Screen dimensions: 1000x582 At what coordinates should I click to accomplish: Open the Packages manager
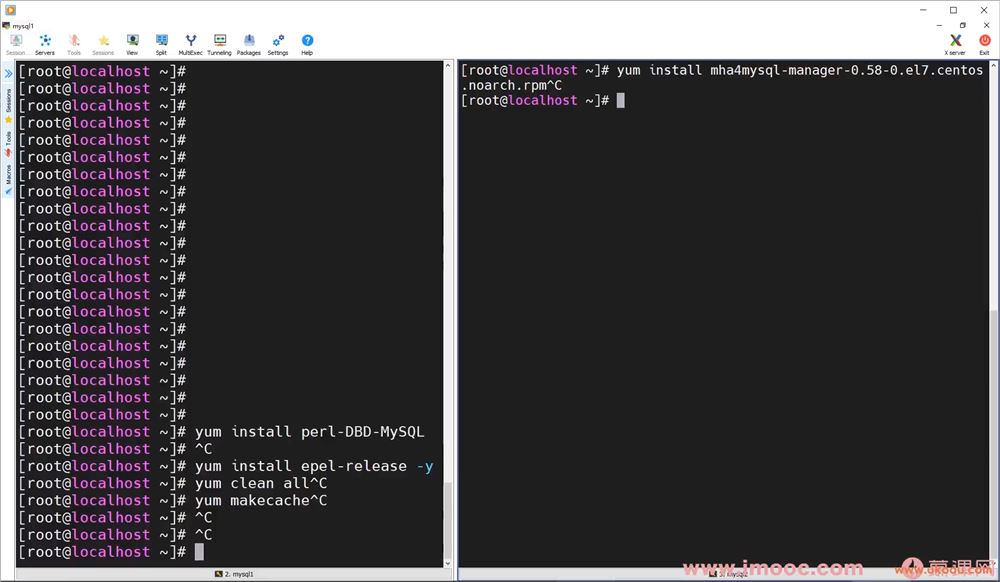(x=248, y=43)
